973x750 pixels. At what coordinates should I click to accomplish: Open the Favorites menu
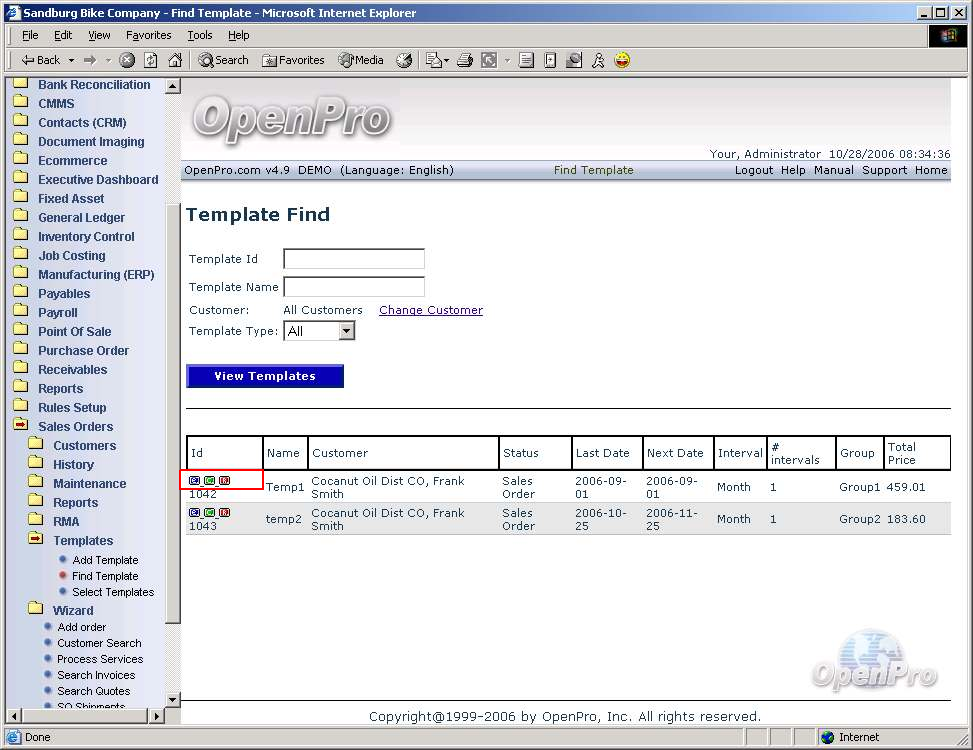(148, 35)
